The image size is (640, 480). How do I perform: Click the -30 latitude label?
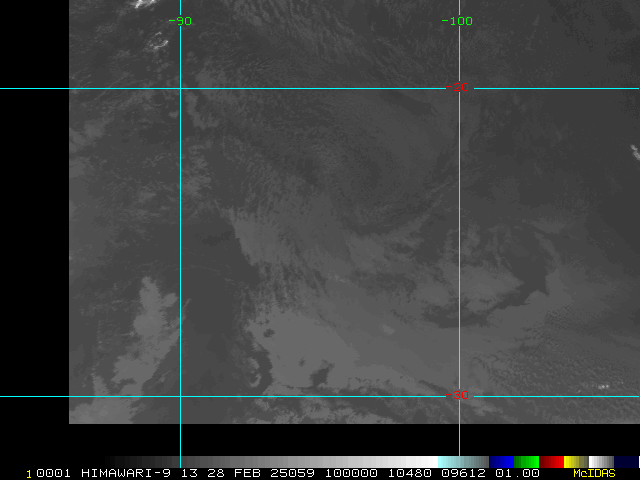[x=457, y=395]
